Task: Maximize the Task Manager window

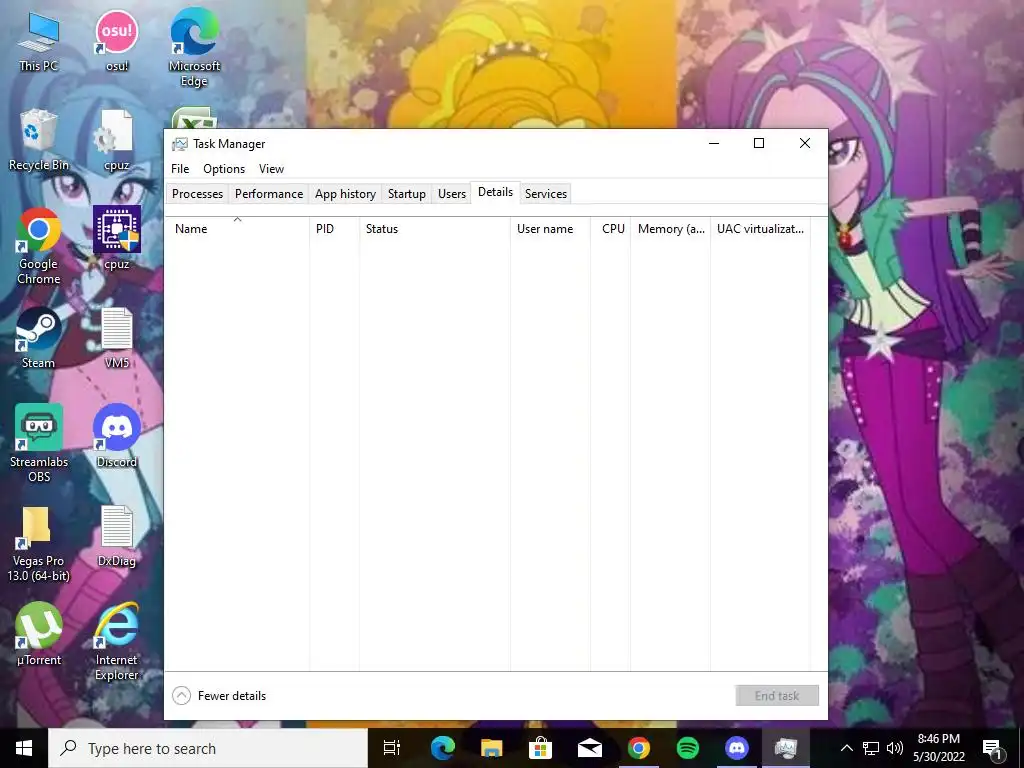Action: click(759, 143)
